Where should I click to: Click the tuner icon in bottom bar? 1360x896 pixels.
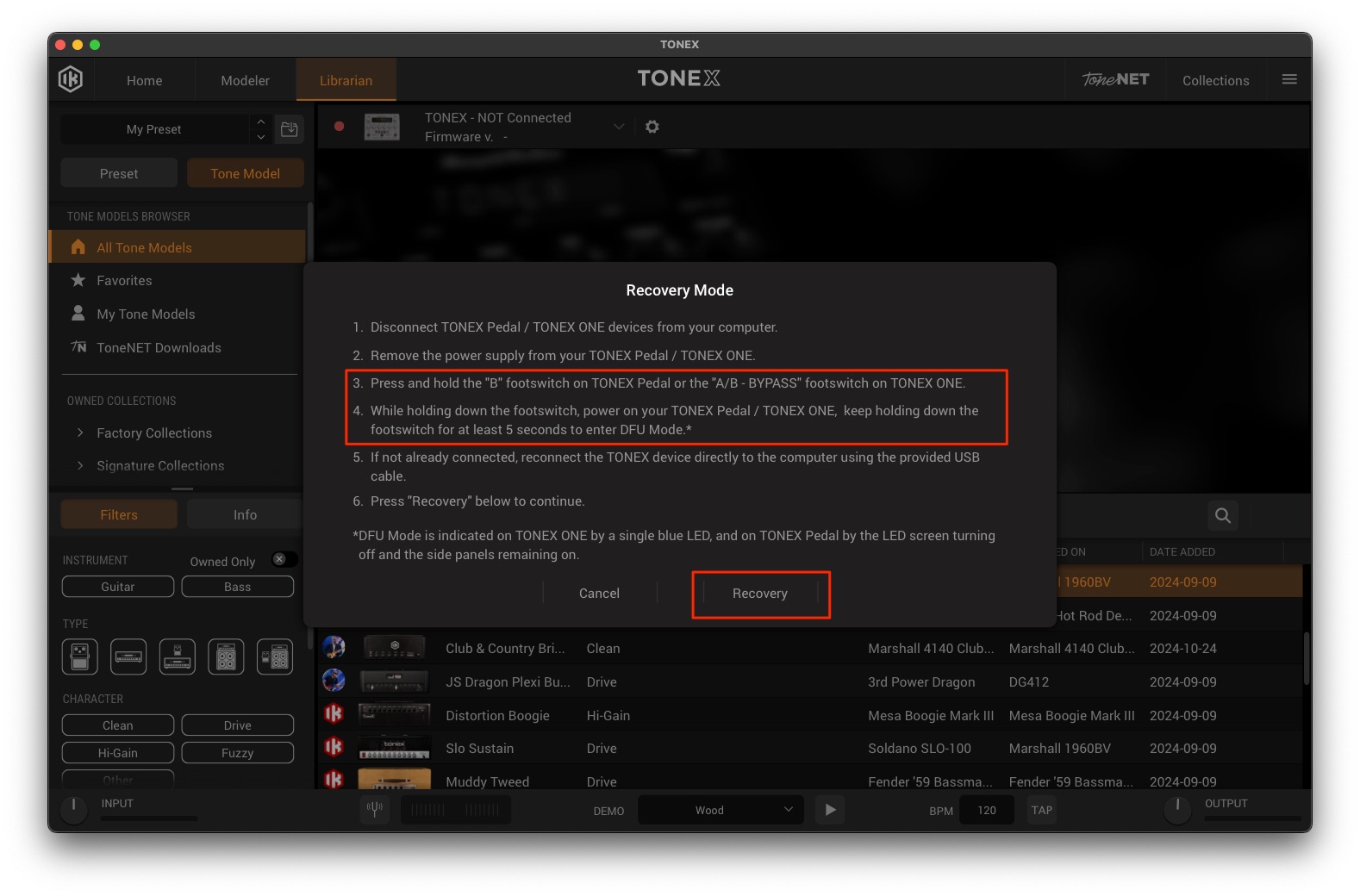coord(375,810)
